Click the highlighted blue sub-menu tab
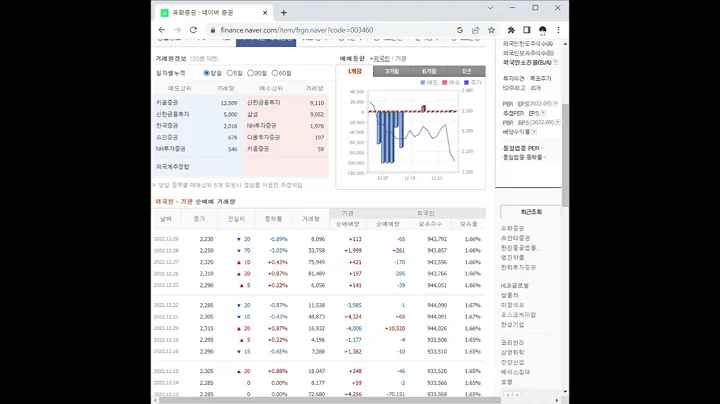 click(266, 41)
